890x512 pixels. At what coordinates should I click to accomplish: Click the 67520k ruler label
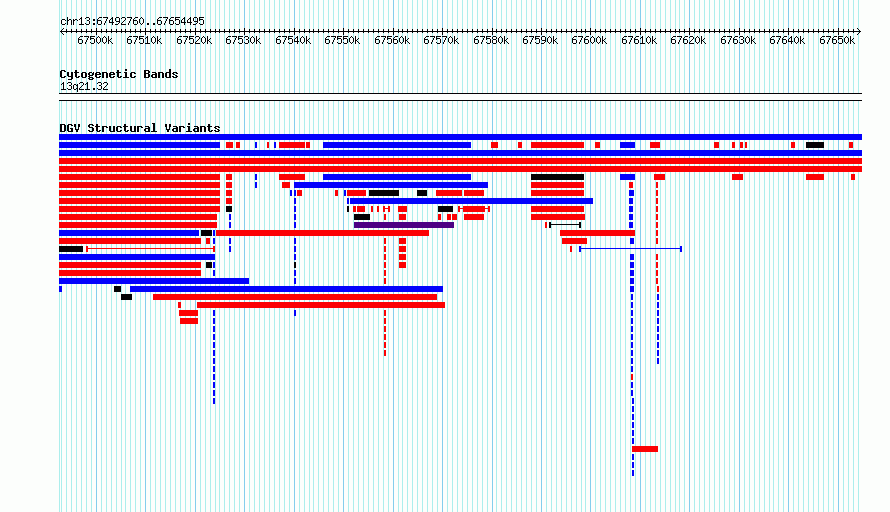[x=194, y=40]
